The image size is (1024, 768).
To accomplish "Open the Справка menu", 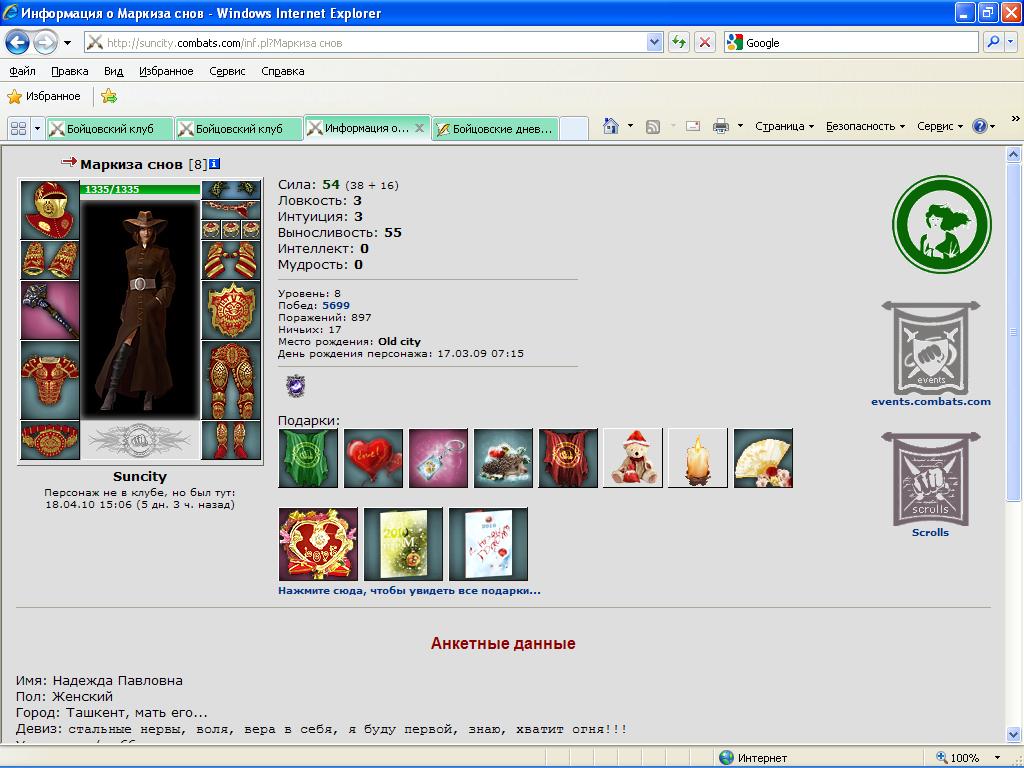I will [x=283, y=71].
